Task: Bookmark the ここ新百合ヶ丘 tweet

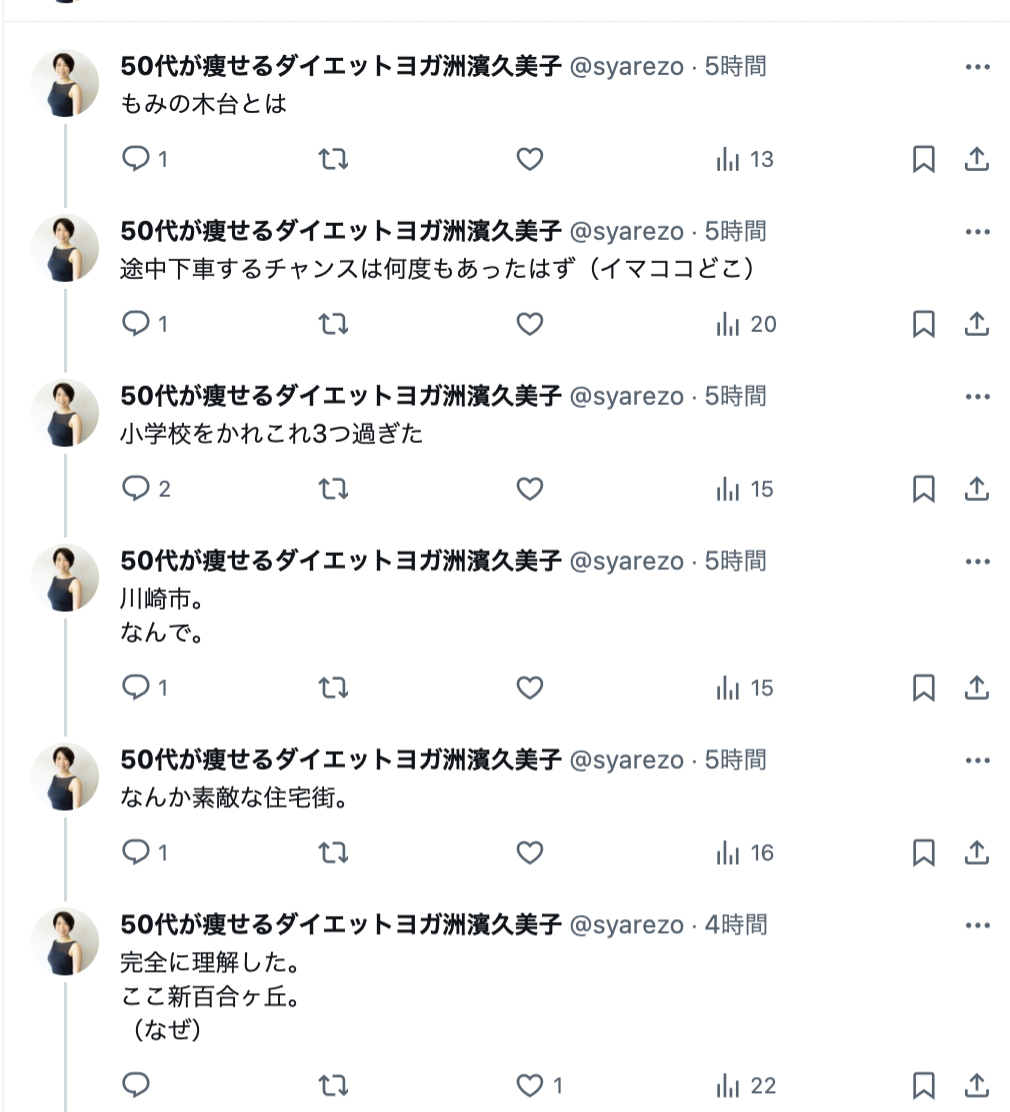Action: pyautogui.click(x=924, y=1086)
